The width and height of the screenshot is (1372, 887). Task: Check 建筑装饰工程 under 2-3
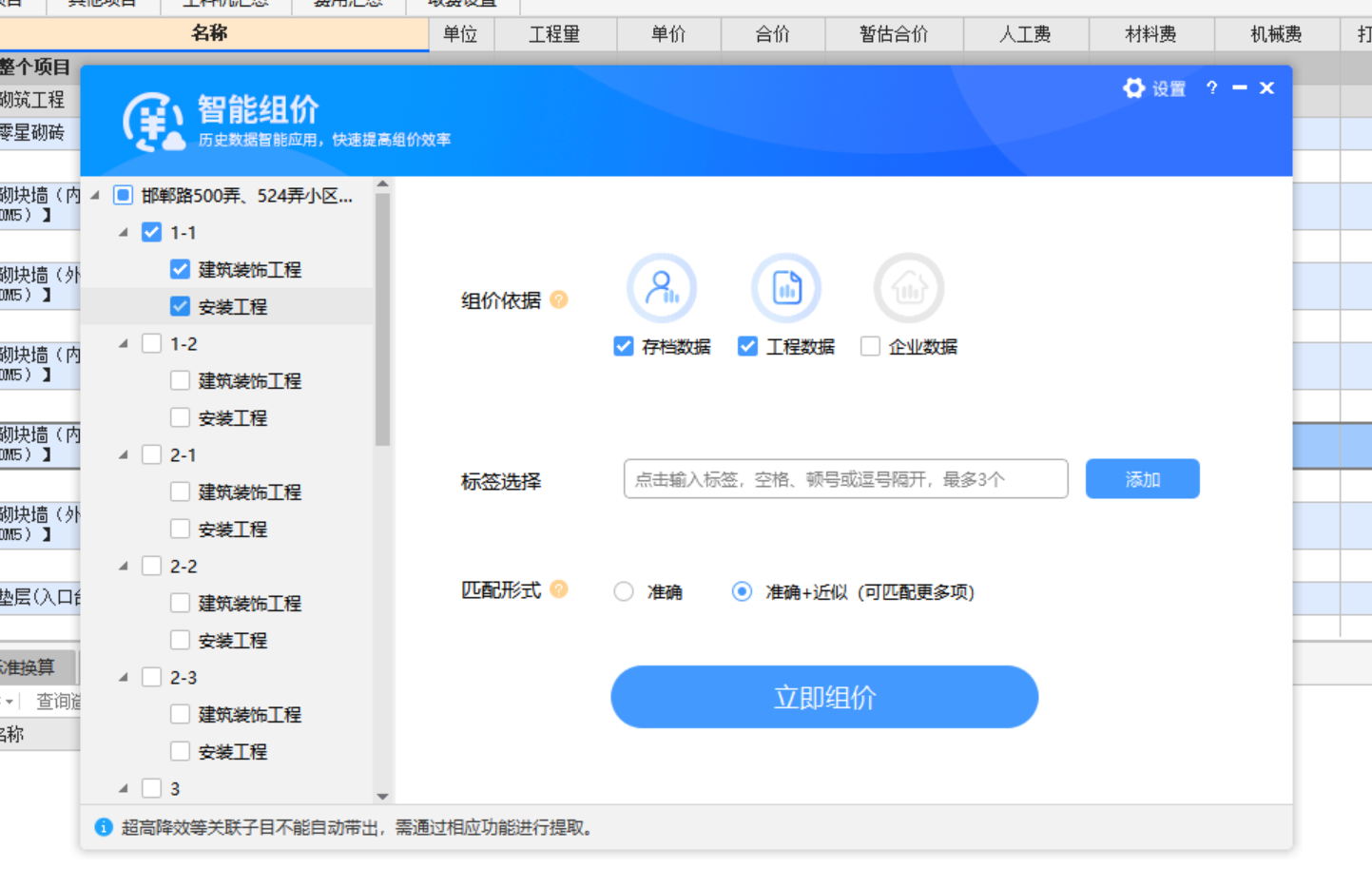point(180,714)
